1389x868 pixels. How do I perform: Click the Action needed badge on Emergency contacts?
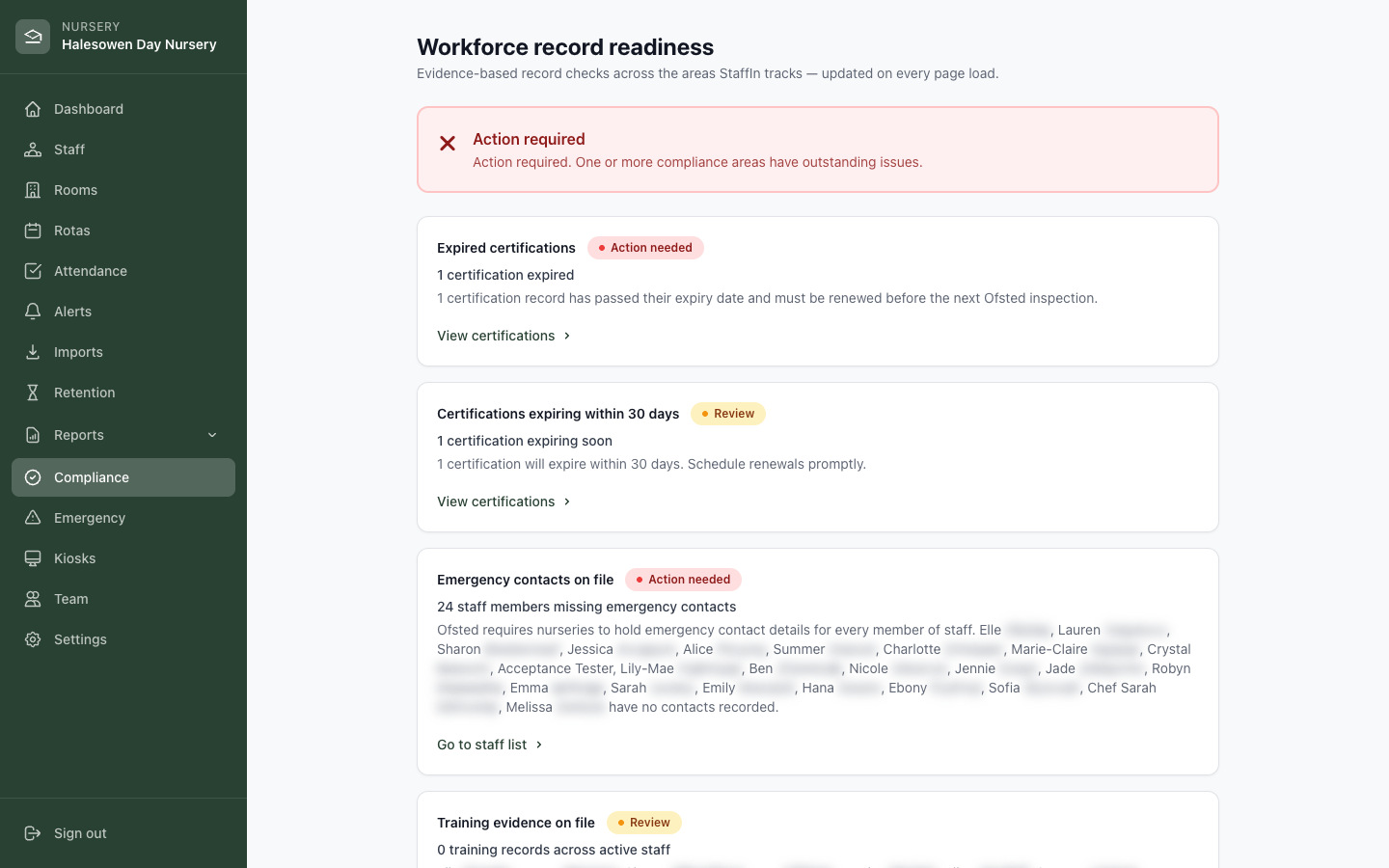point(684,580)
